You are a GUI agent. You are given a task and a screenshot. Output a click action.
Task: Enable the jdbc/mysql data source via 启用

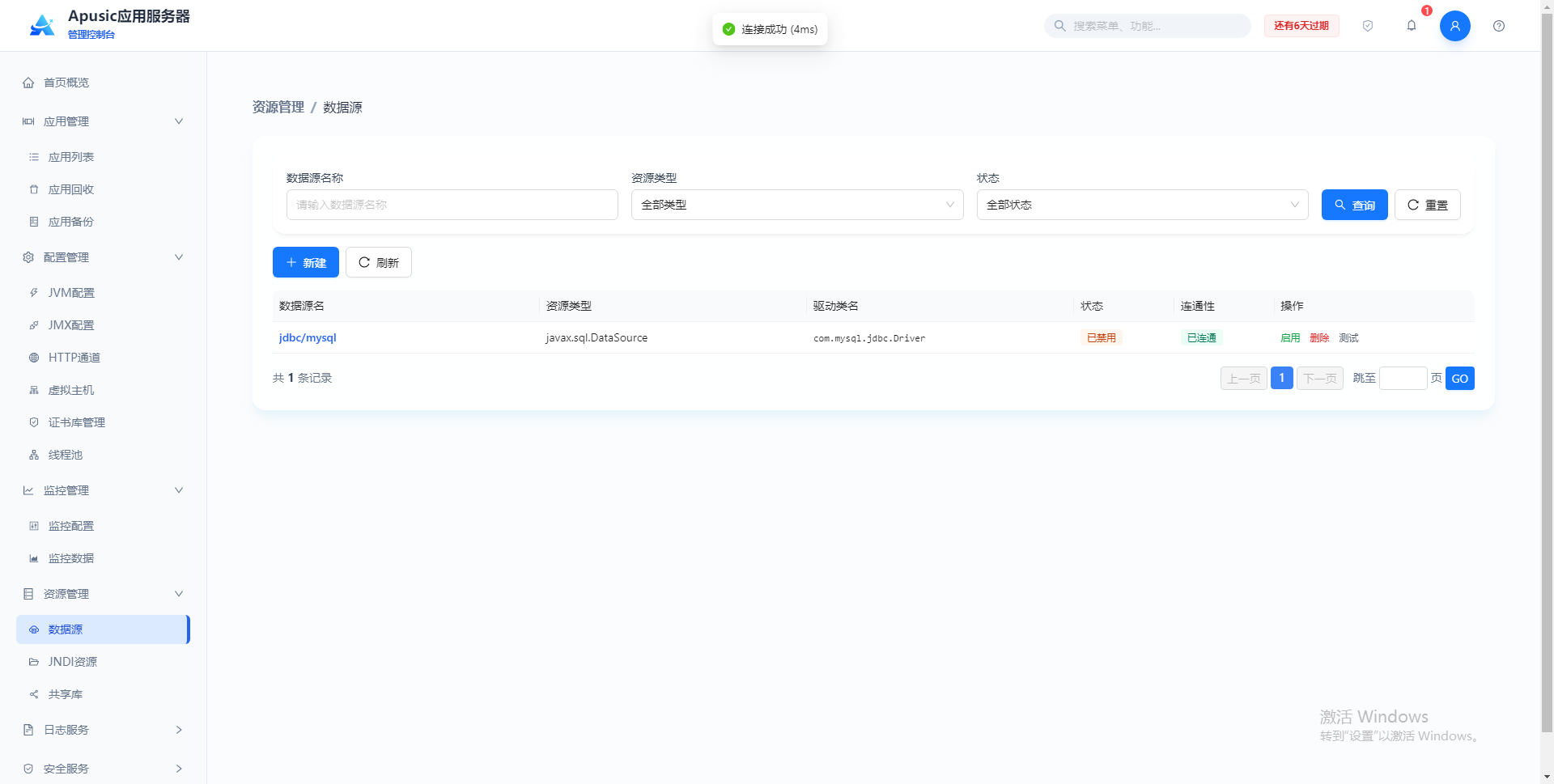pos(1290,338)
